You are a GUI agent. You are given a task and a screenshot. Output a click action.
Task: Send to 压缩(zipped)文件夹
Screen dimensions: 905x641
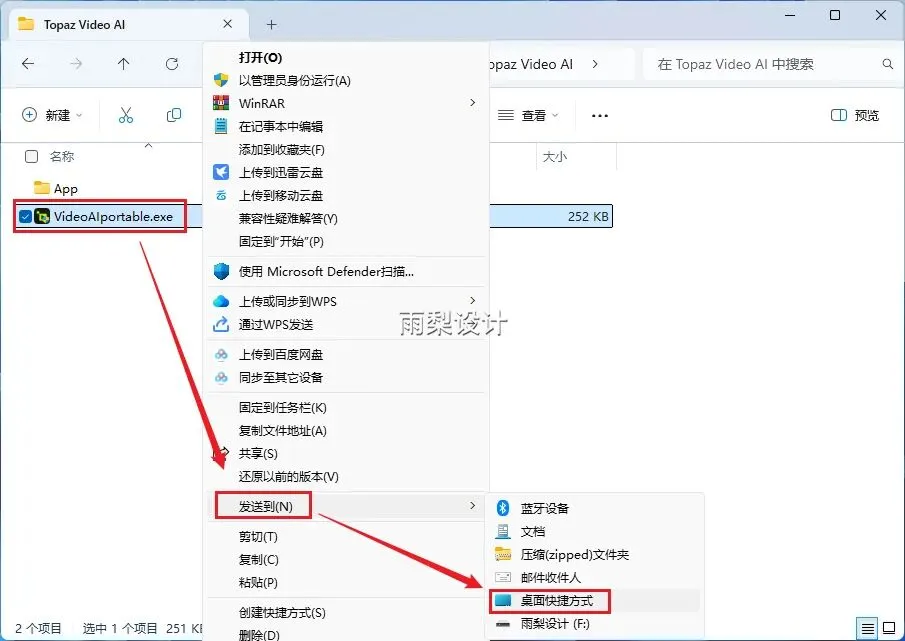(594, 554)
